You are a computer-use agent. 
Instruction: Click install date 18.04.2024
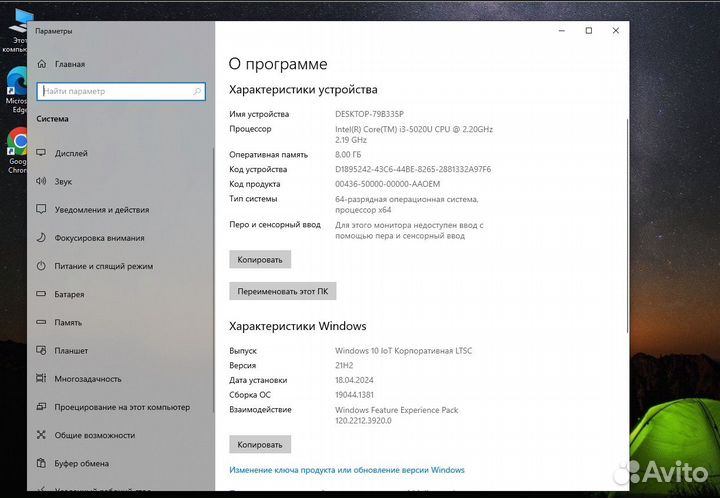(354, 380)
